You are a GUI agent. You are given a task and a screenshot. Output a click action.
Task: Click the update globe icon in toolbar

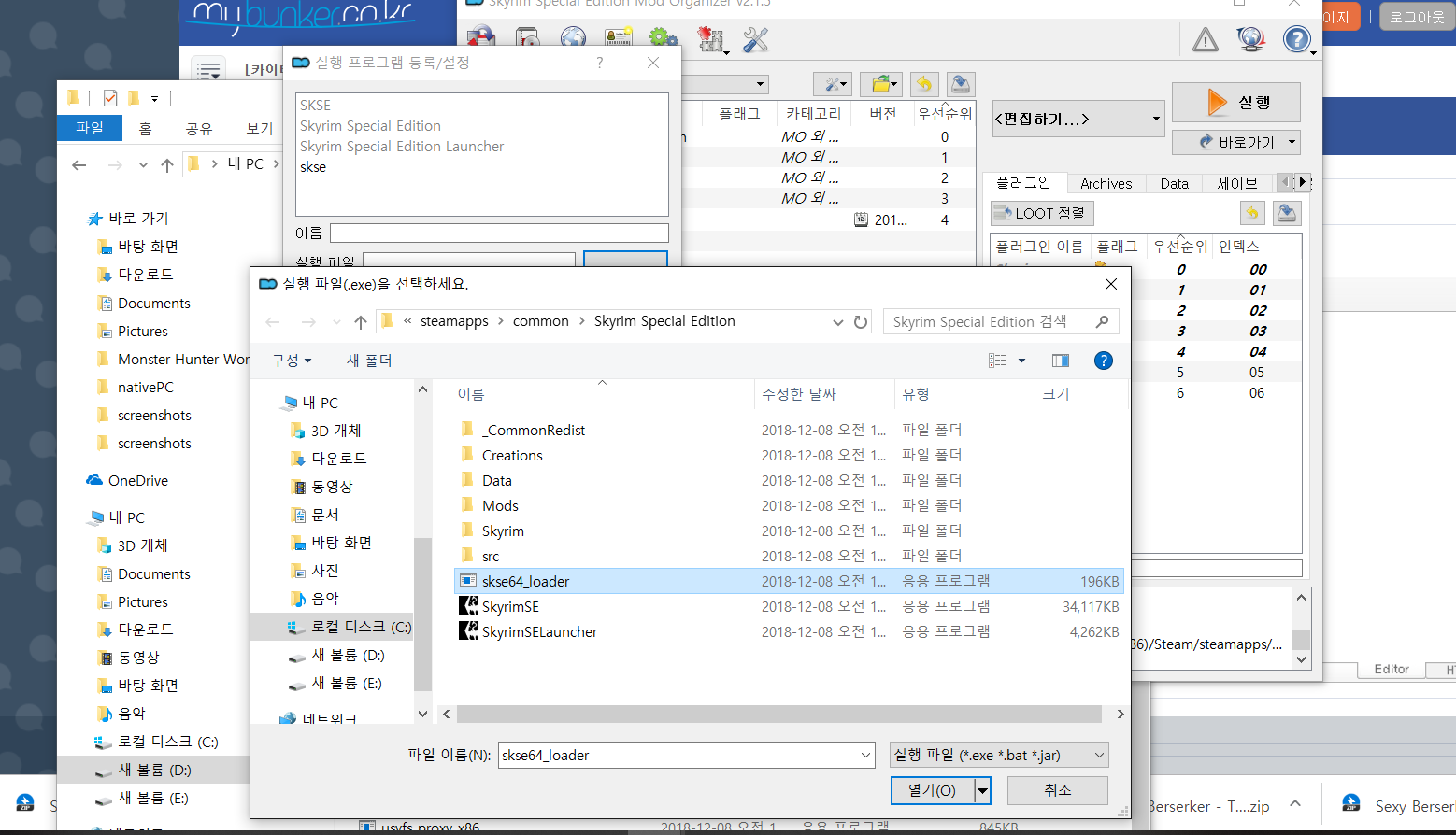tap(1250, 39)
